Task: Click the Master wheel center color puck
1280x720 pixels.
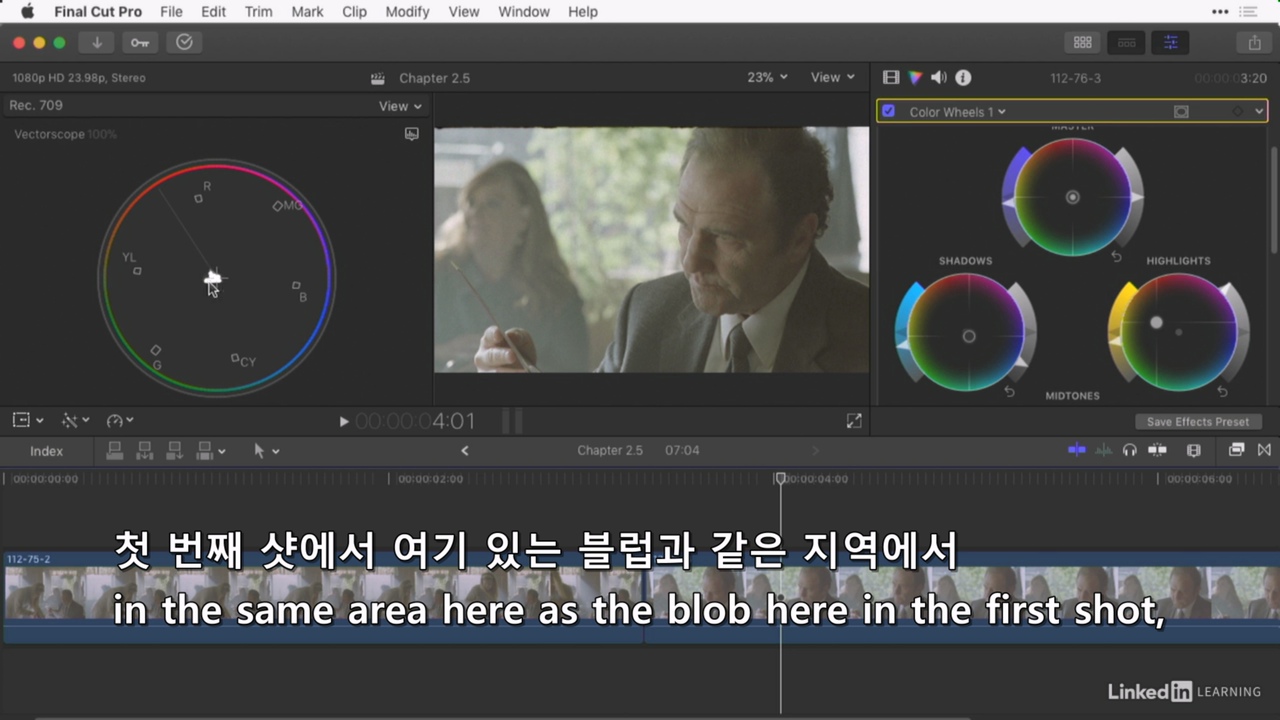Action: coord(1073,197)
